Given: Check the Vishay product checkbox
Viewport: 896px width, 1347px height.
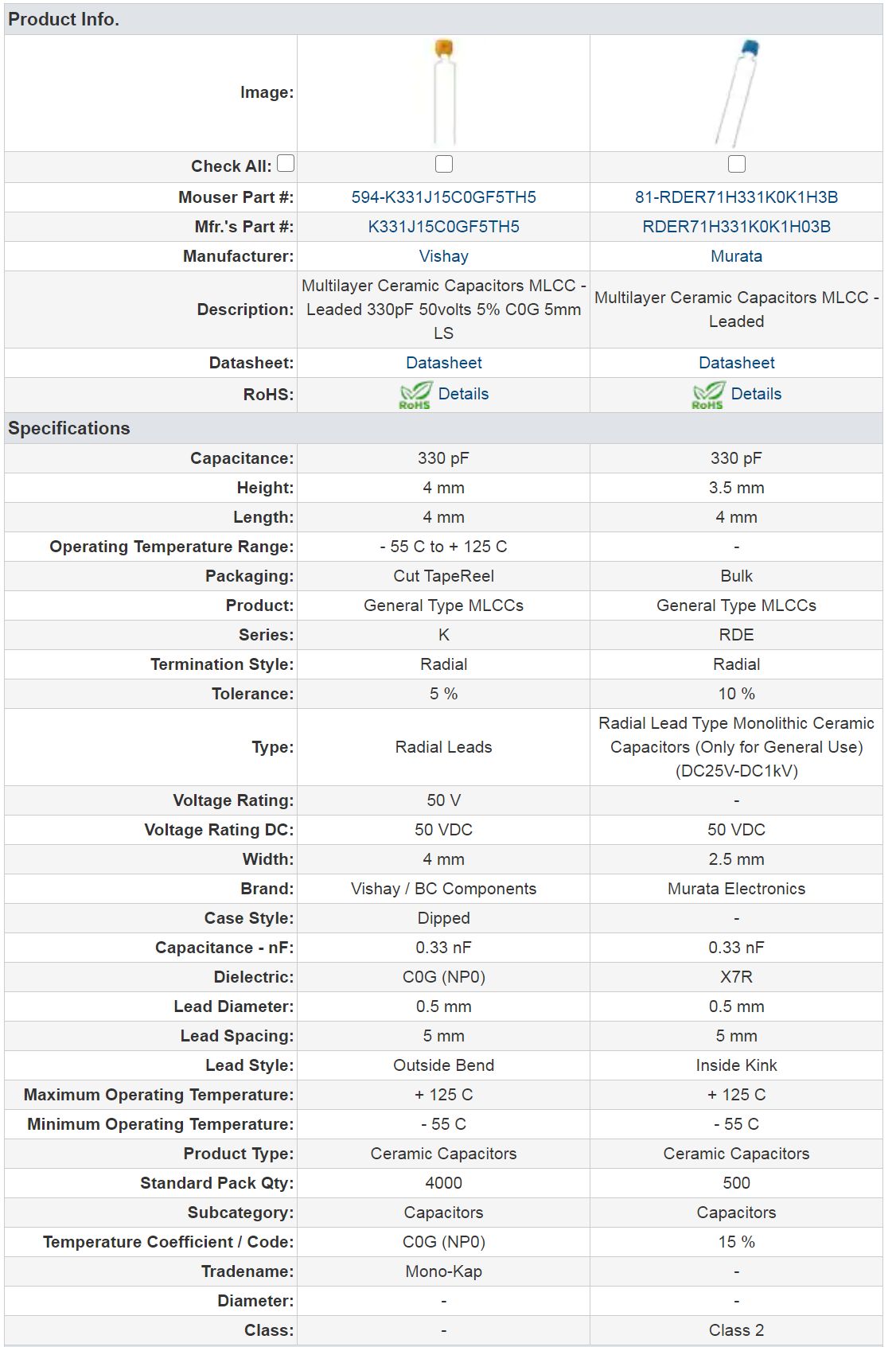Looking at the screenshot, I should pyautogui.click(x=444, y=164).
